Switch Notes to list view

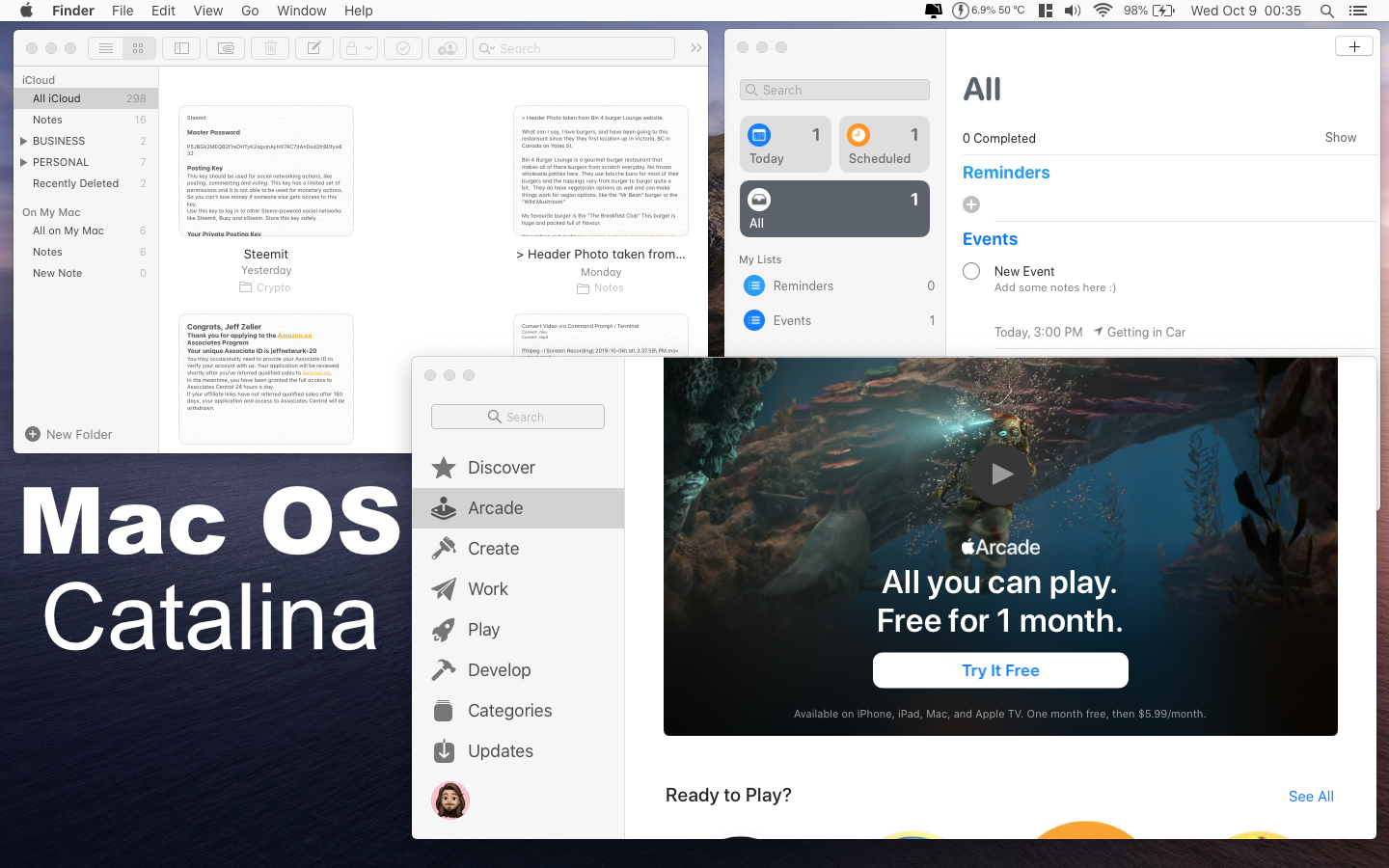pyautogui.click(x=105, y=47)
